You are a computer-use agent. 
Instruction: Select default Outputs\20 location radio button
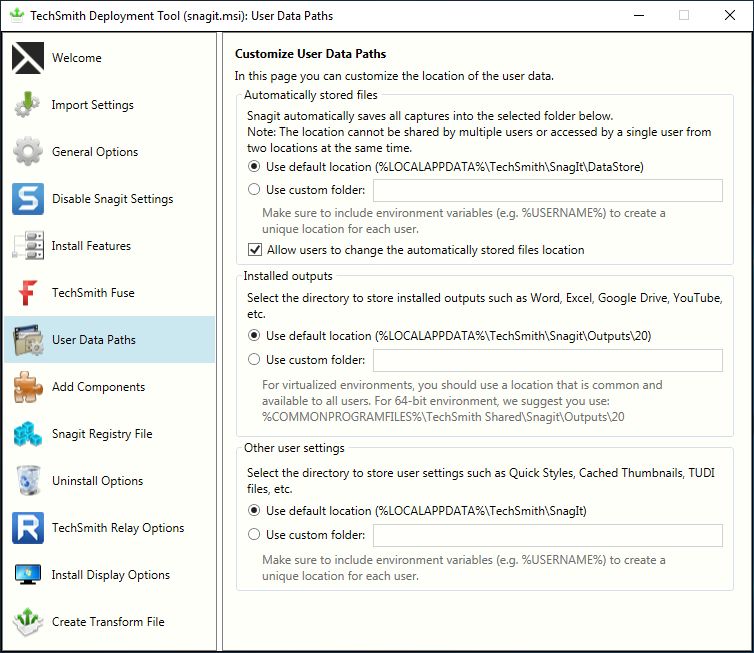point(254,335)
